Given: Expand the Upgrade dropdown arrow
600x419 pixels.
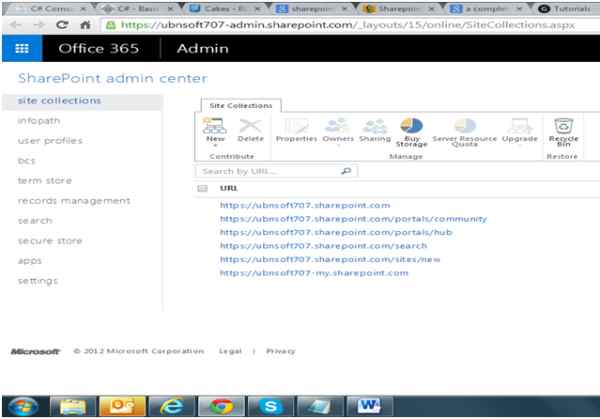Looking at the screenshot, I should 520,145.
